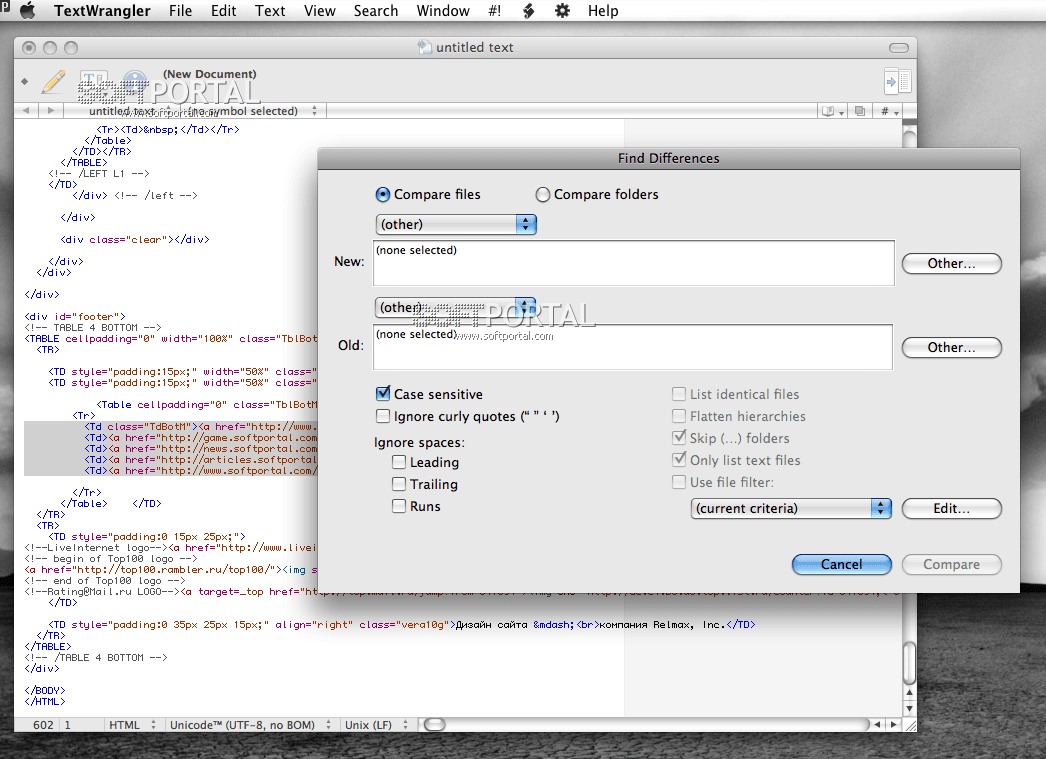Open the Help menu
This screenshot has width=1046, height=759.
coord(603,11)
